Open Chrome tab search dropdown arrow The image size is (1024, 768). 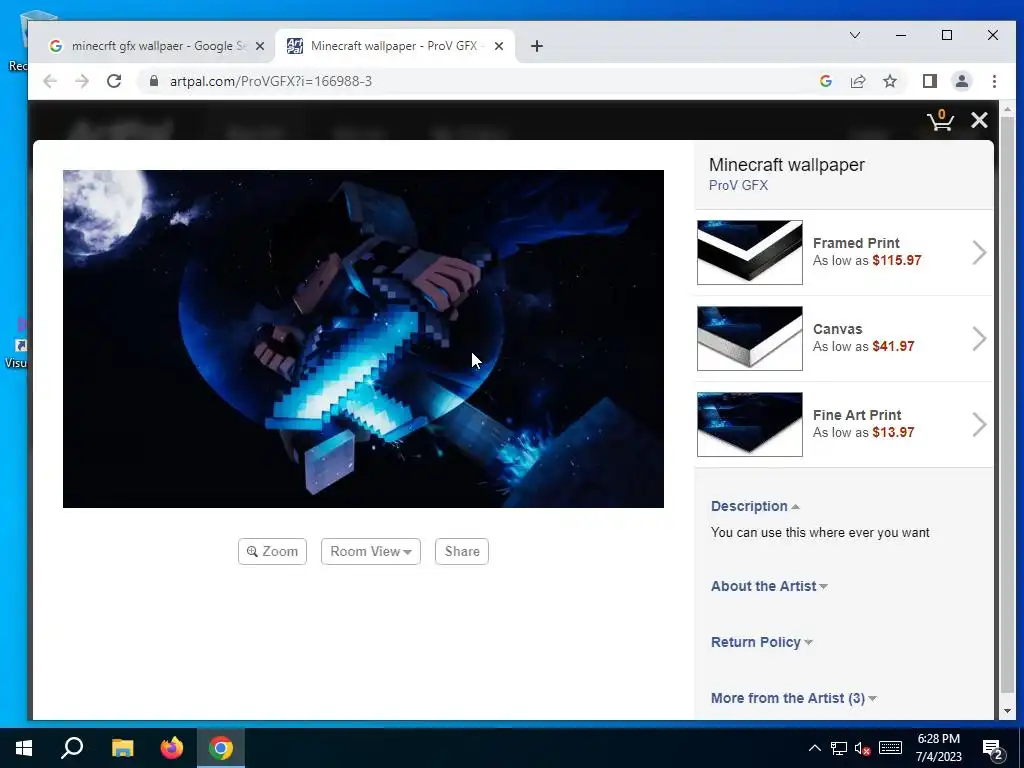pos(855,35)
